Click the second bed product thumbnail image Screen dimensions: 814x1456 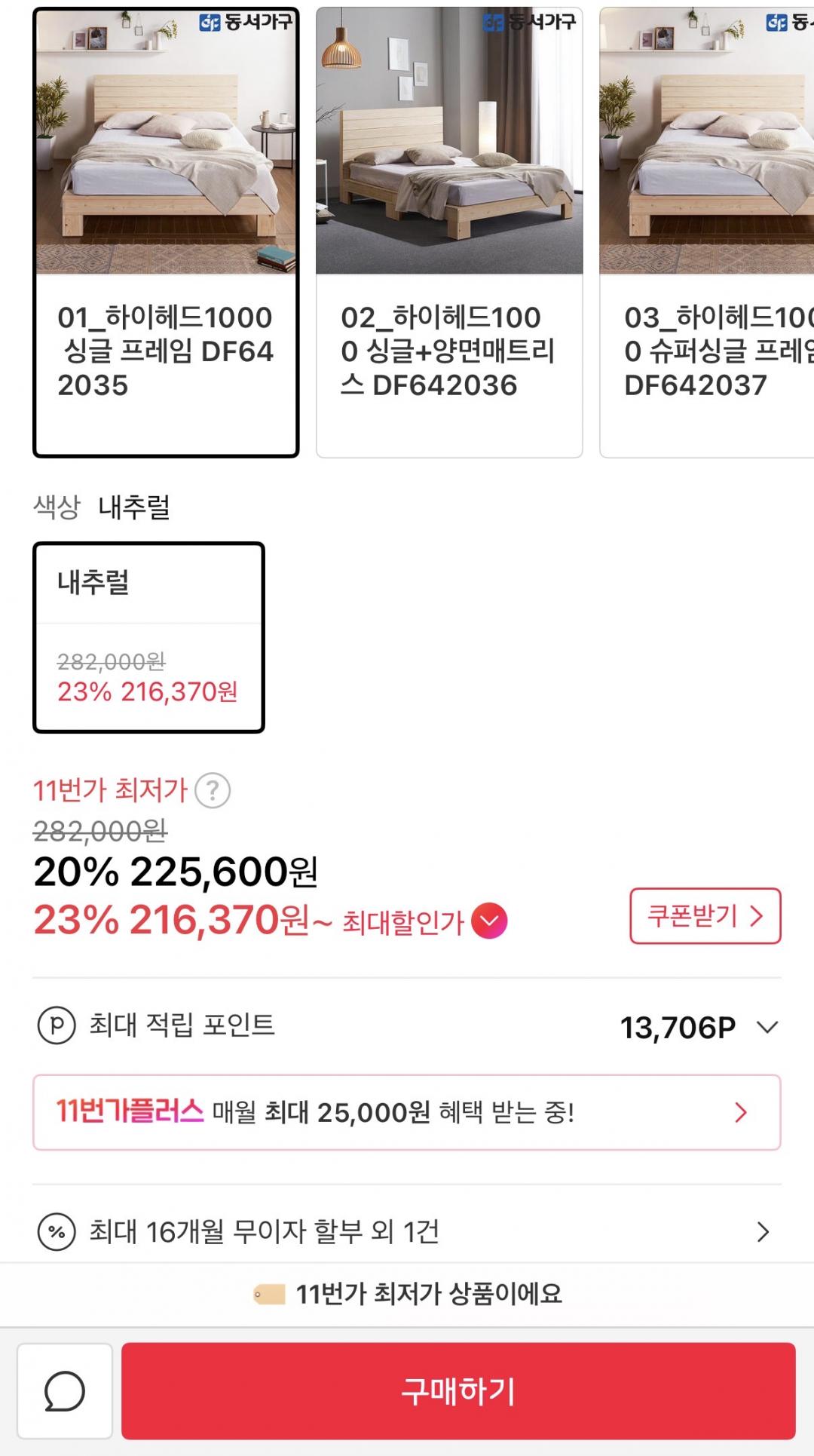(449, 142)
